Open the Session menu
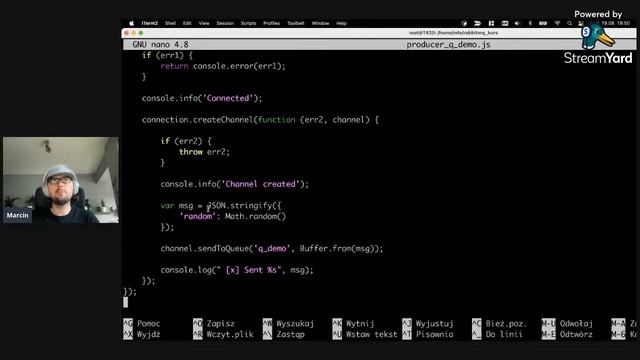Viewport: 640px width, 360px height. pyautogui.click(x=225, y=23)
